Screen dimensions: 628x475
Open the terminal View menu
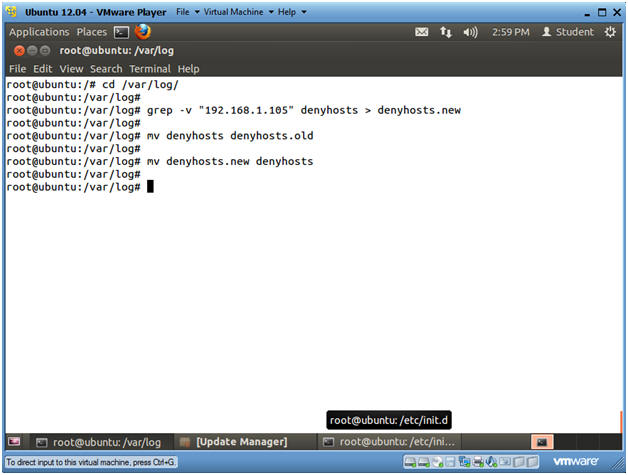[x=71, y=69]
